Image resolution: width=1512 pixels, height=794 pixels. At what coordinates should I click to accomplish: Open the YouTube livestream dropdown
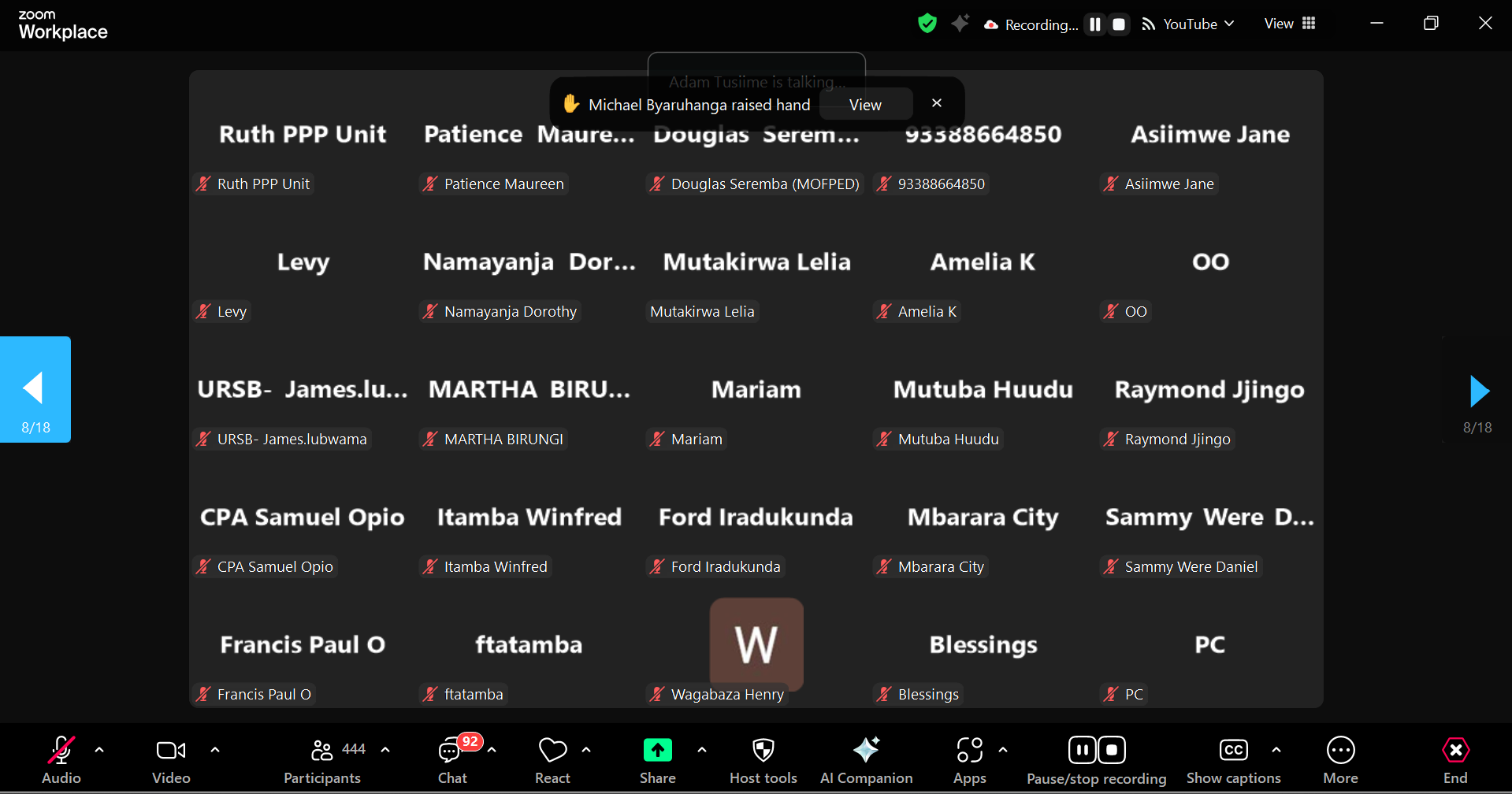tap(1190, 24)
